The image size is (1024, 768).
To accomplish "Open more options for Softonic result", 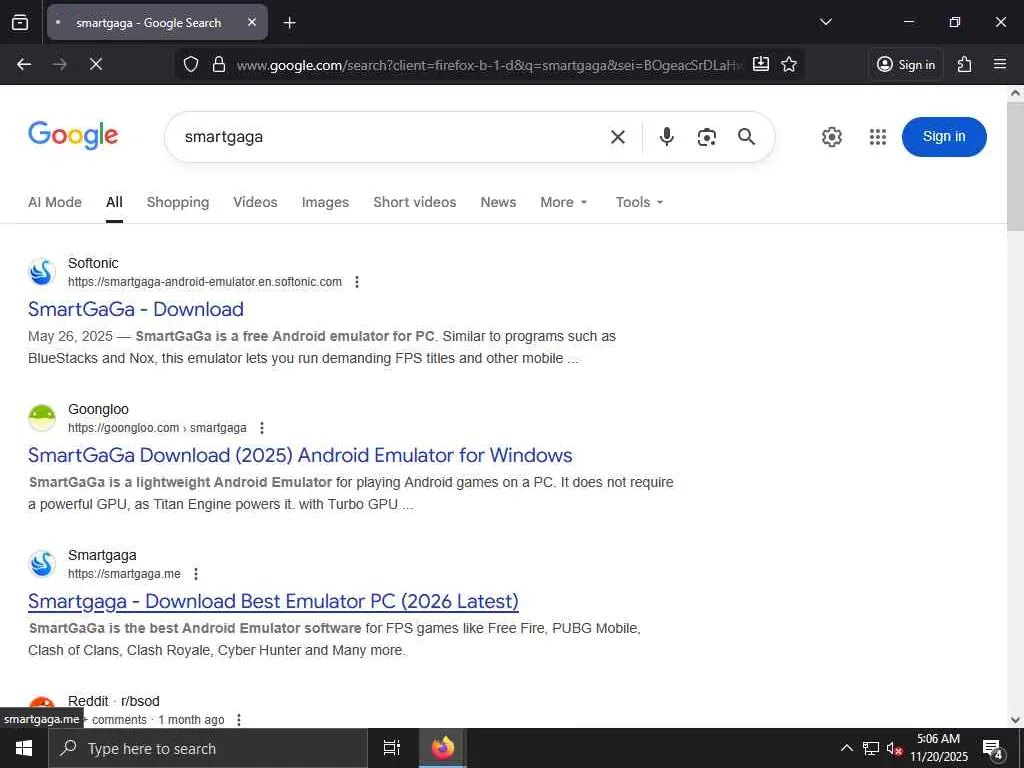I will tap(357, 281).
